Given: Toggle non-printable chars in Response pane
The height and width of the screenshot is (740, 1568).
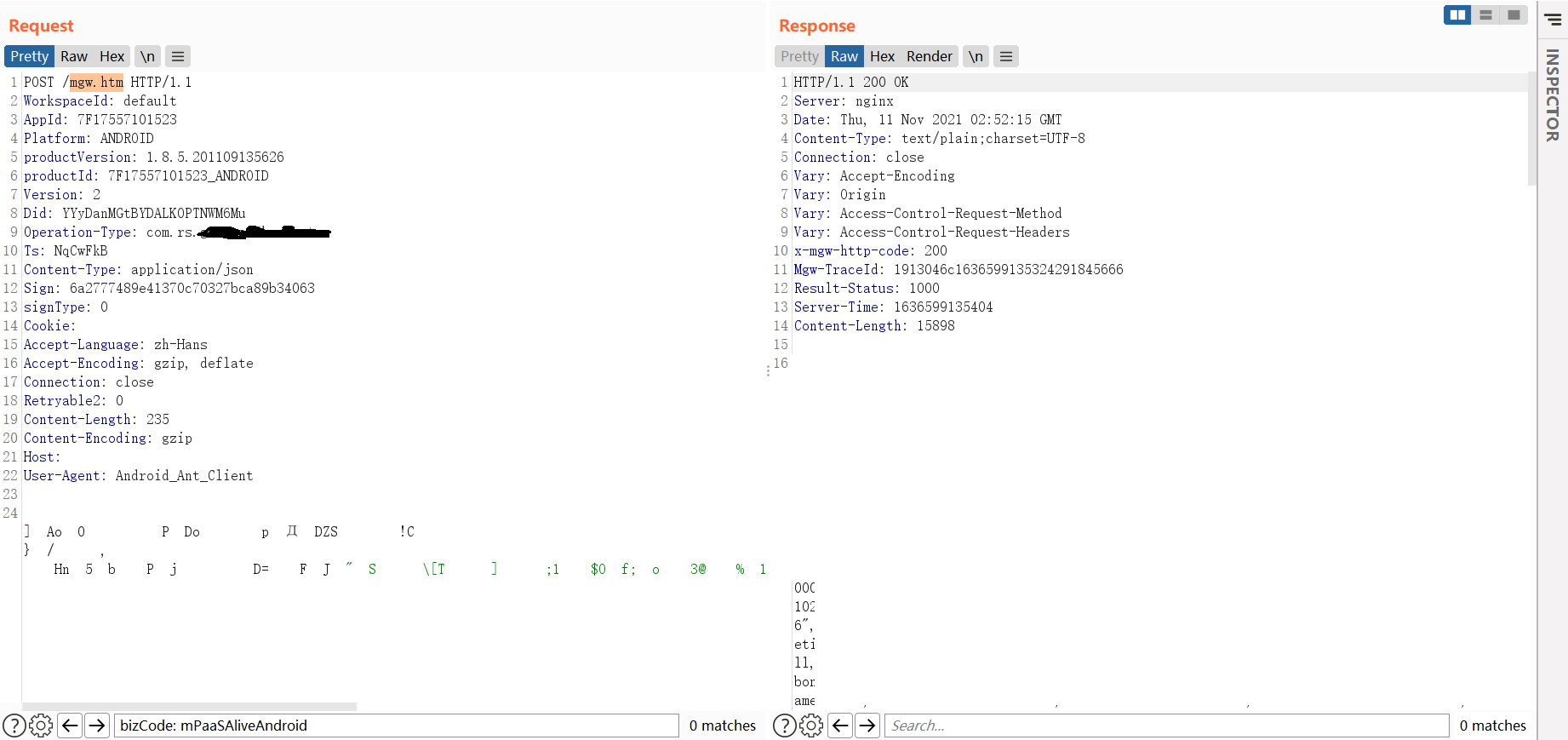Looking at the screenshot, I should [976, 56].
